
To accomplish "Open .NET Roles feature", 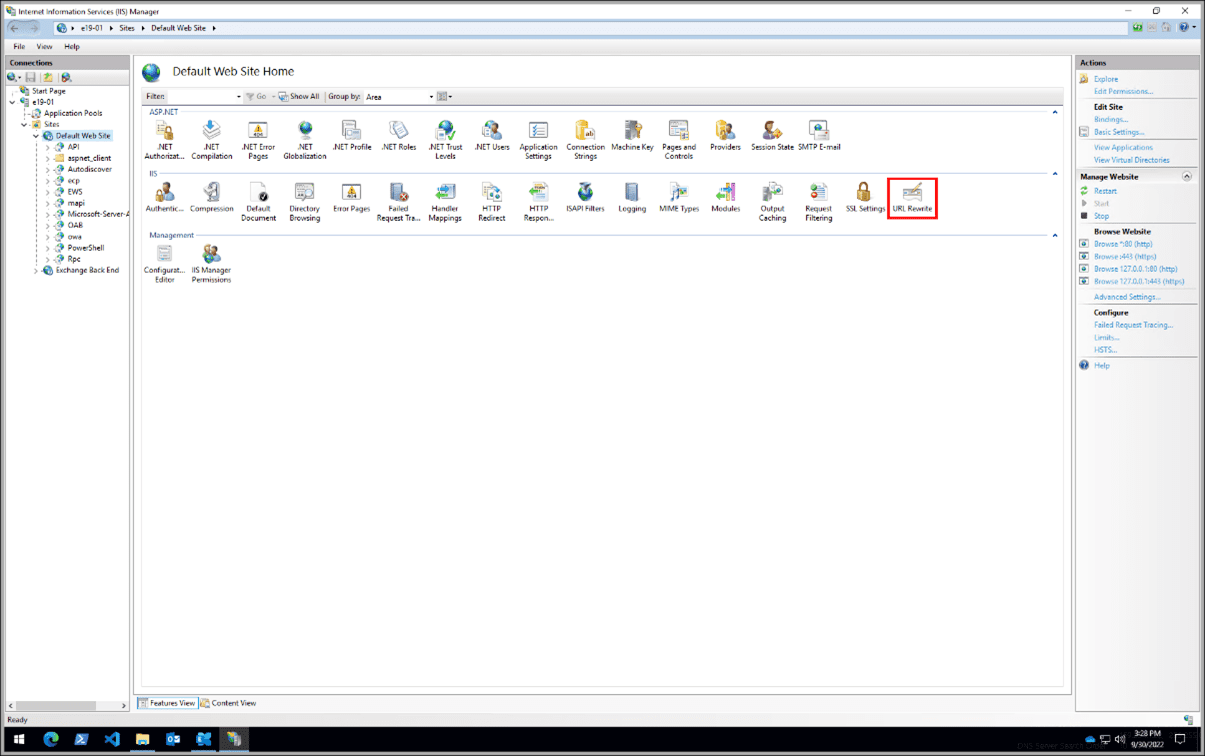I will (x=398, y=136).
